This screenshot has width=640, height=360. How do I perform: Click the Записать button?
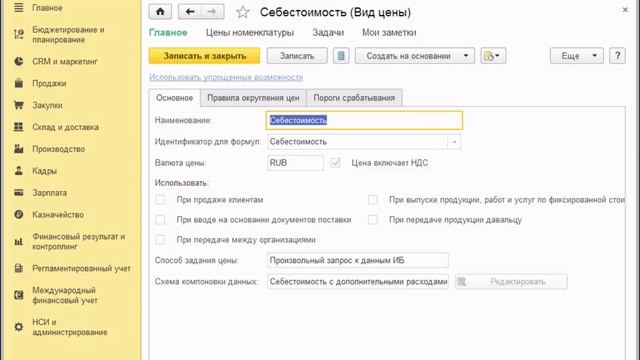(297, 56)
